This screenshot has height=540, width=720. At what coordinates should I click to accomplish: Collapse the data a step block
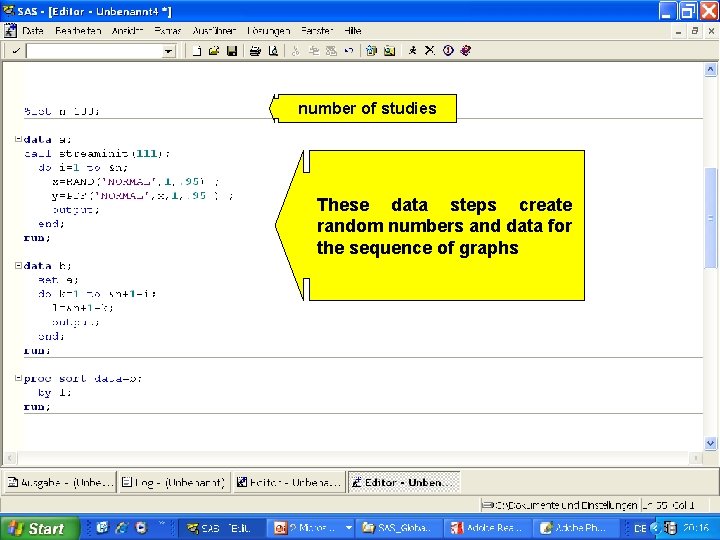click(18, 139)
